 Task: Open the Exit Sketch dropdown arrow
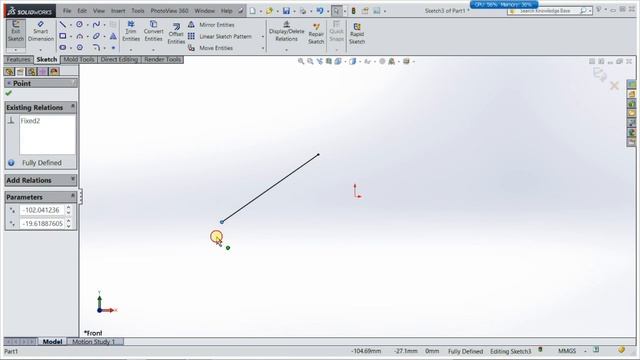coord(16,50)
